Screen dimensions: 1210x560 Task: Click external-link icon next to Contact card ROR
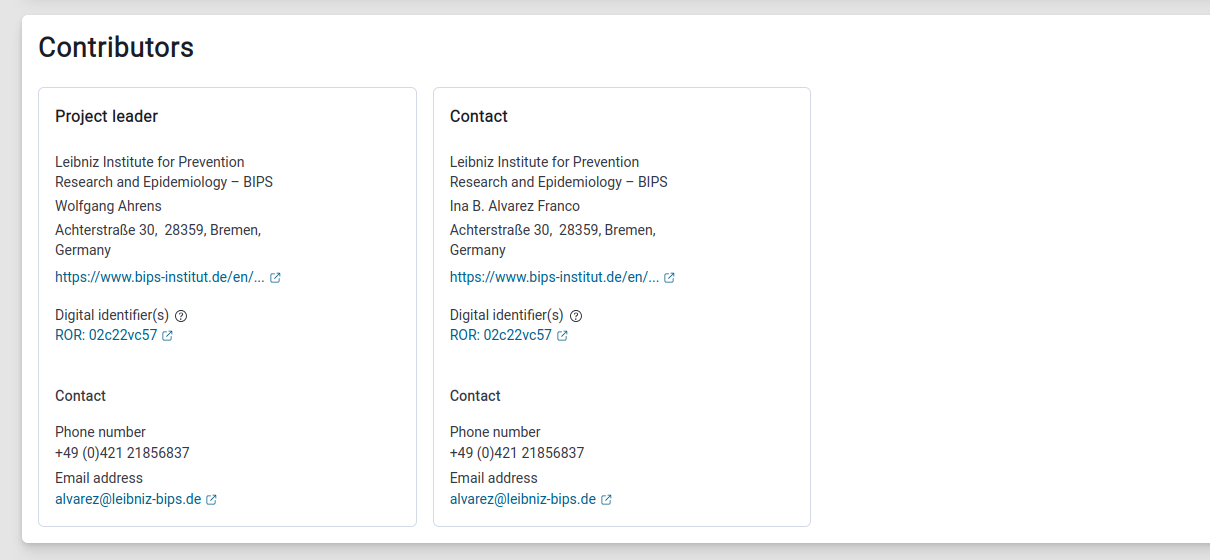click(562, 336)
